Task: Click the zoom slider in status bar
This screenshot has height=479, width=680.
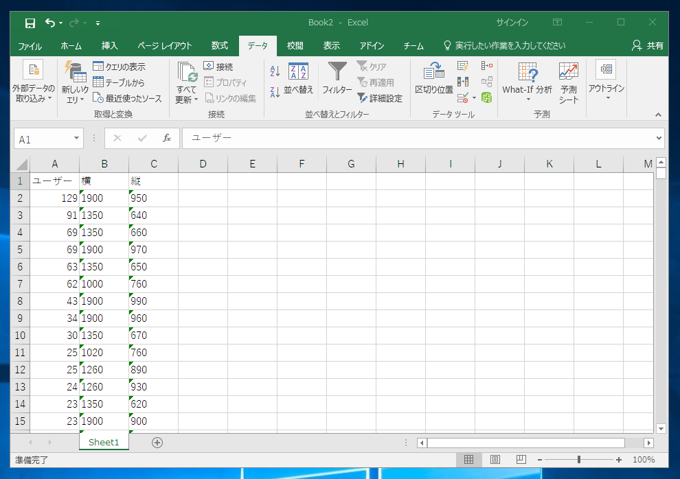Action: 579,460
